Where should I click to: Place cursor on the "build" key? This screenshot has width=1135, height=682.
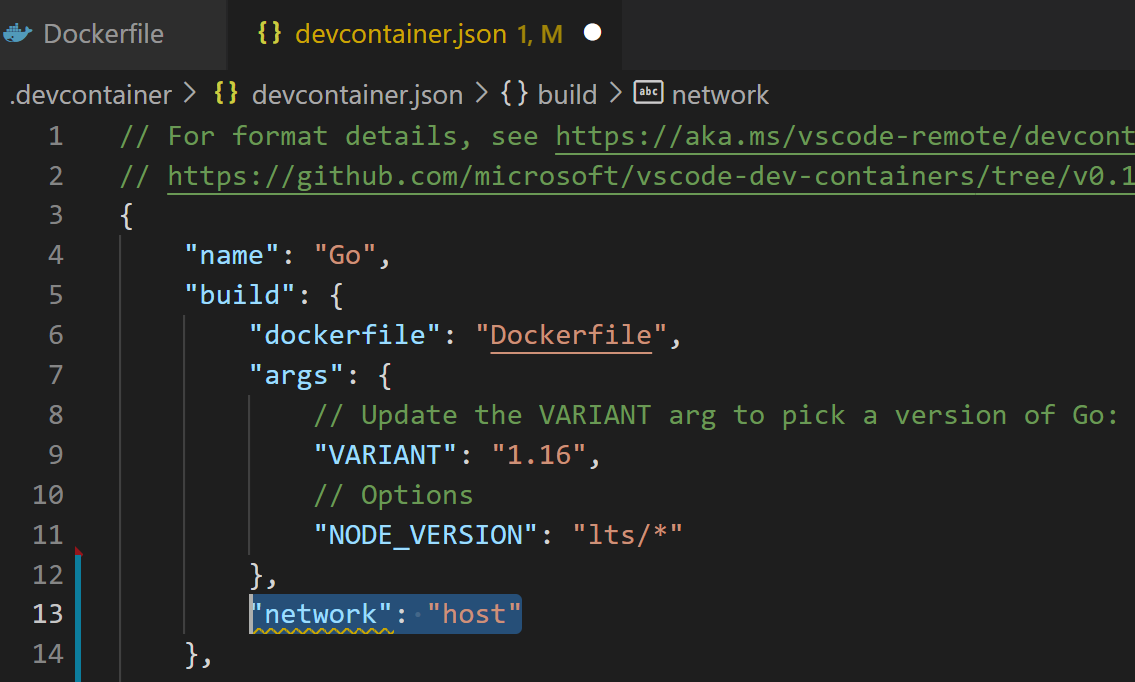(x=240, y=295)
